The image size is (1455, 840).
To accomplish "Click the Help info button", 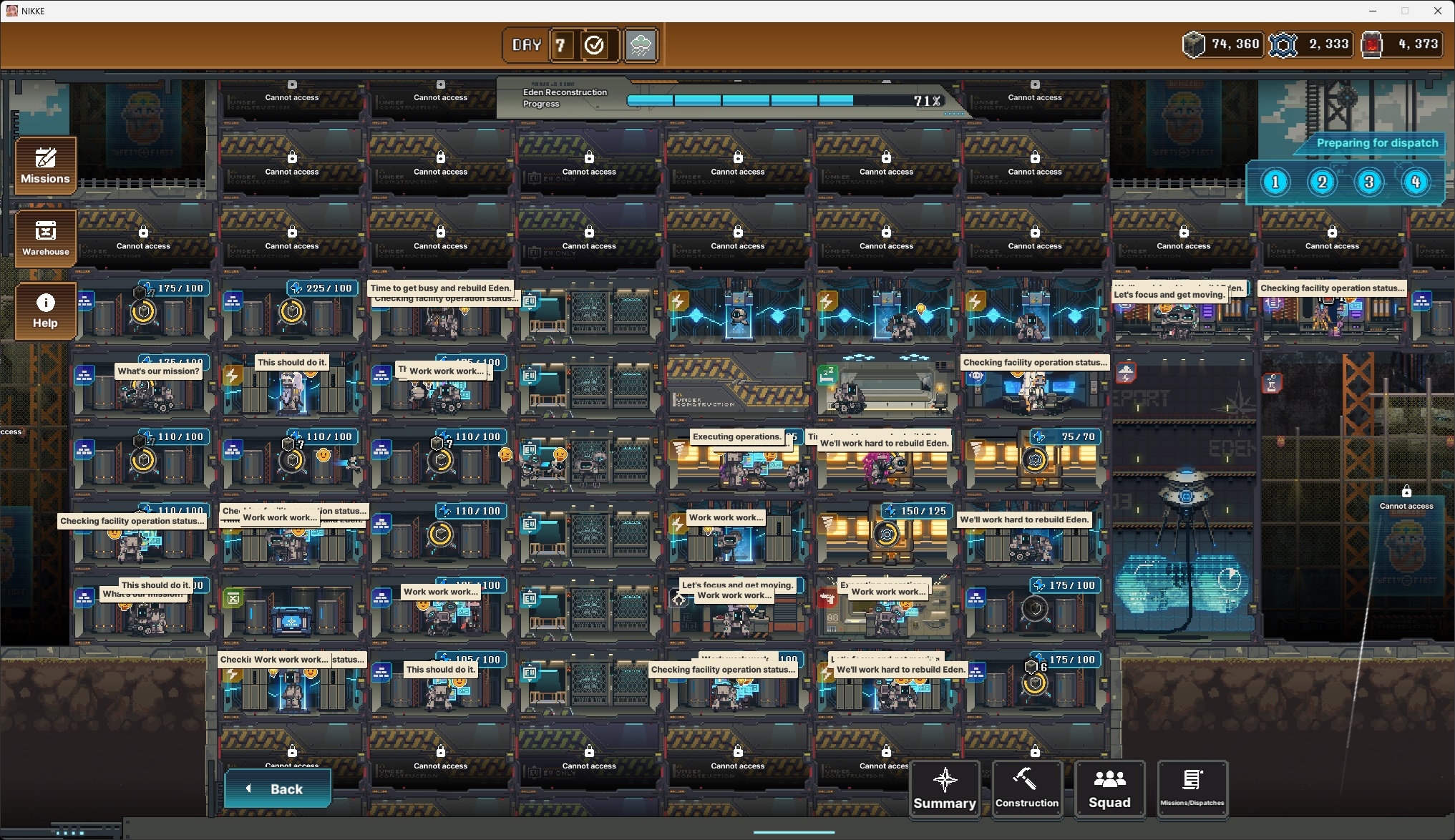I will (x=45, y=311).
